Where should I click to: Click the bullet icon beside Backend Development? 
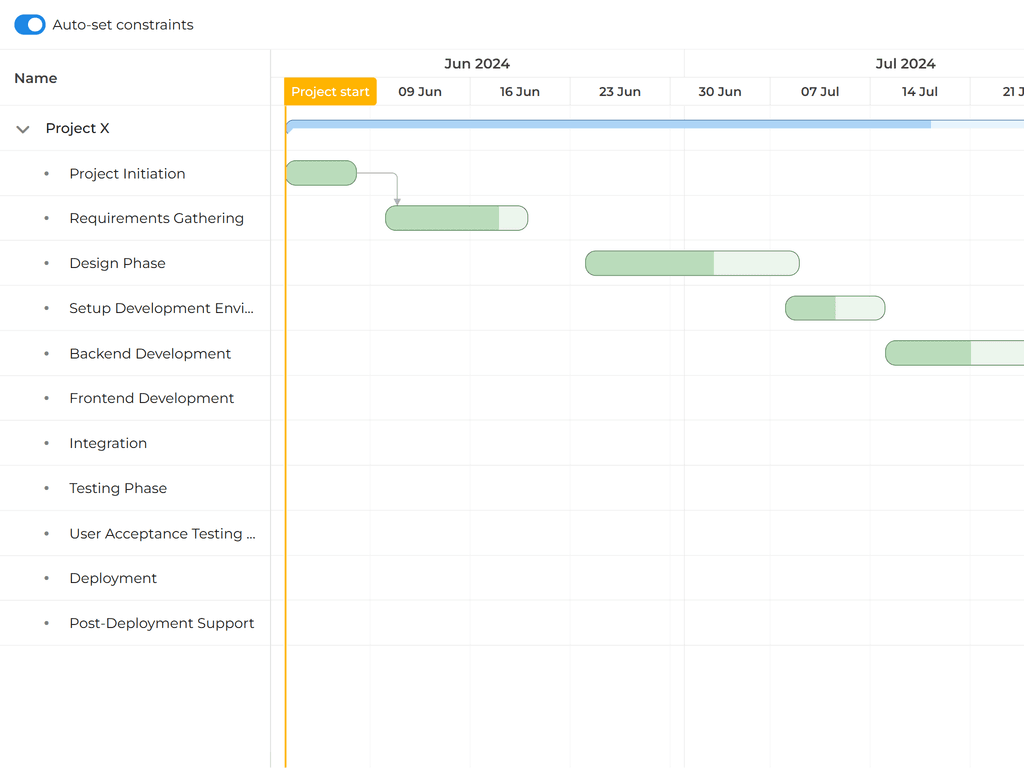[x=45, y=353]
